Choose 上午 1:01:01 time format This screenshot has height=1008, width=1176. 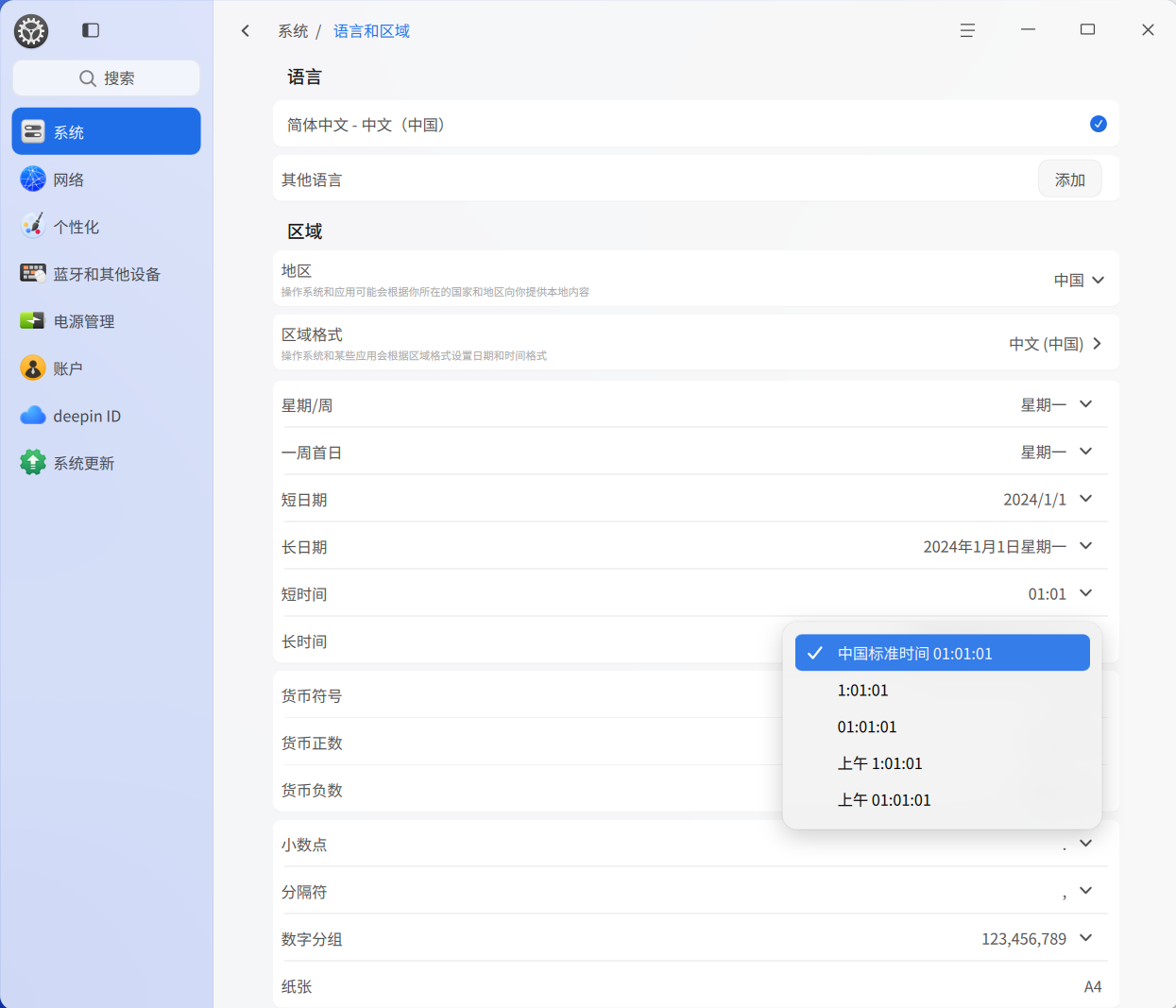943,763
